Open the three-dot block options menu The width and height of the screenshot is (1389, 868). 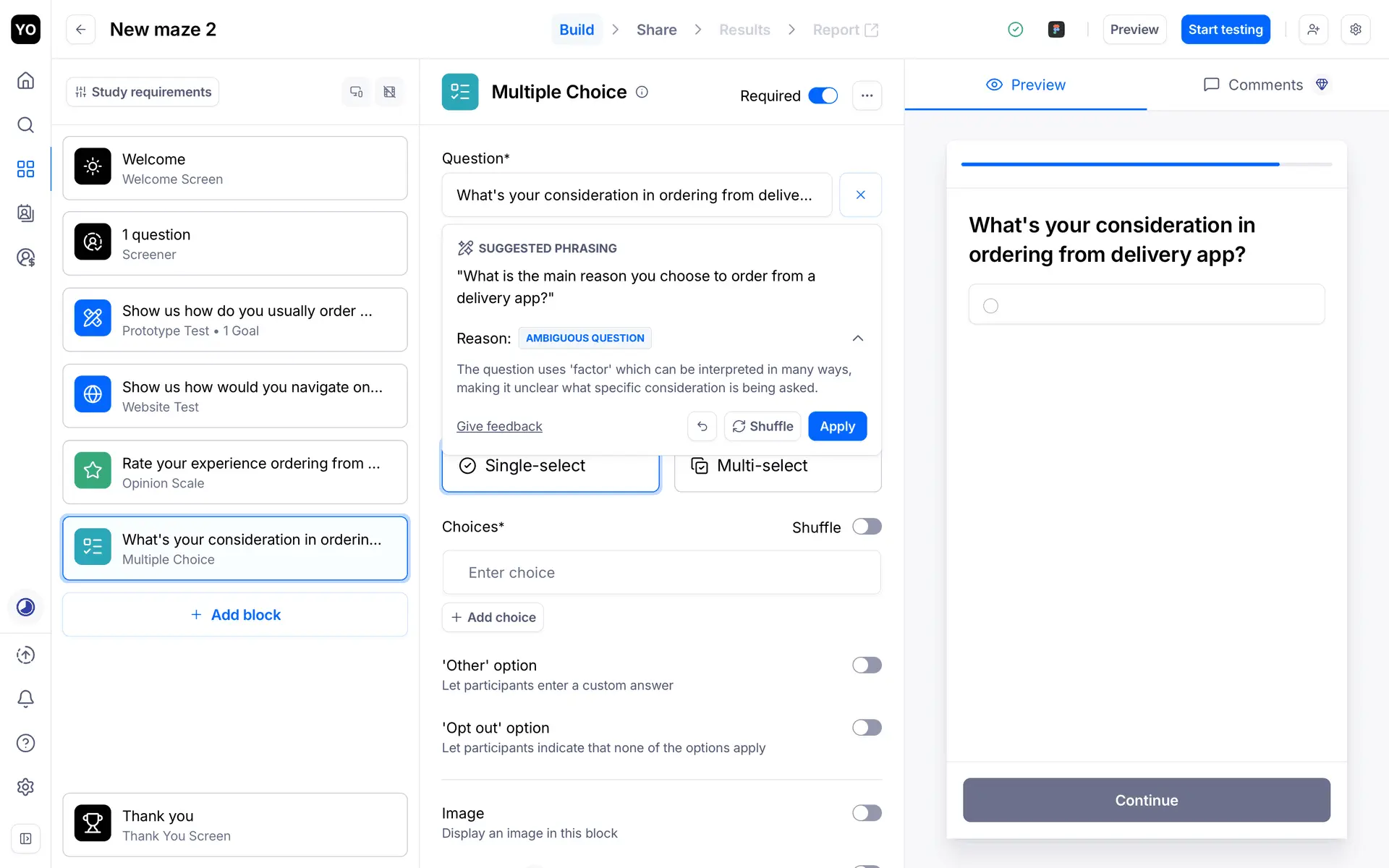pyautogui.click(x=867, y=95)
